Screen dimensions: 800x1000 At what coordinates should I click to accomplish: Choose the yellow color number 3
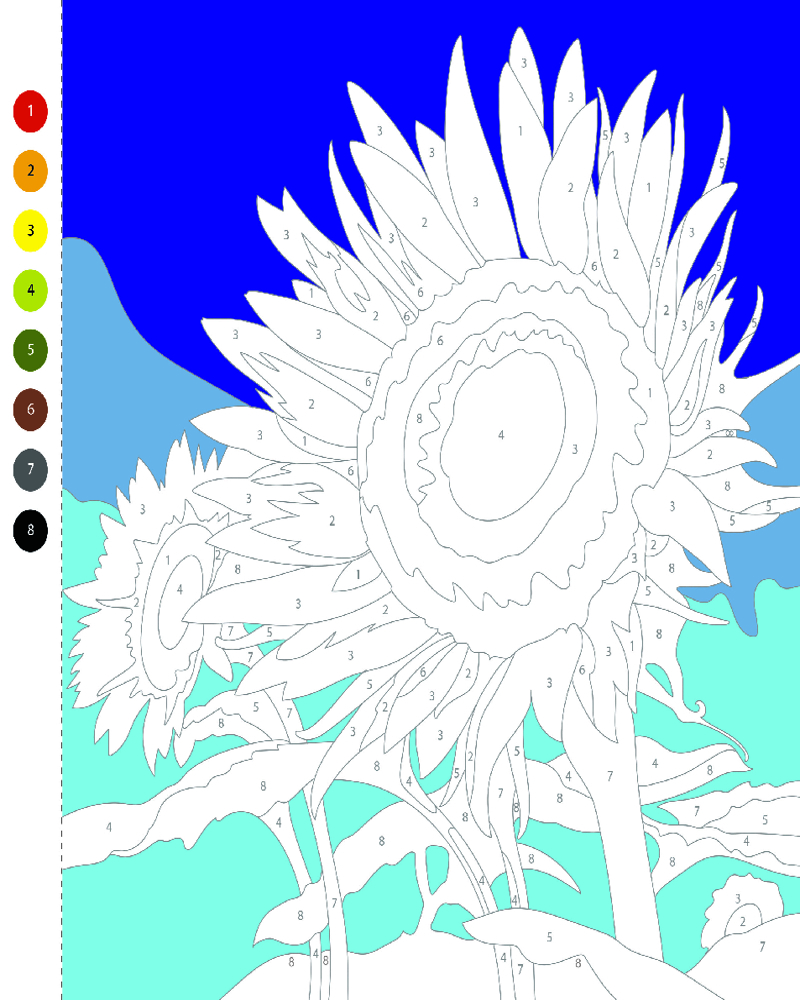(30, 231)
